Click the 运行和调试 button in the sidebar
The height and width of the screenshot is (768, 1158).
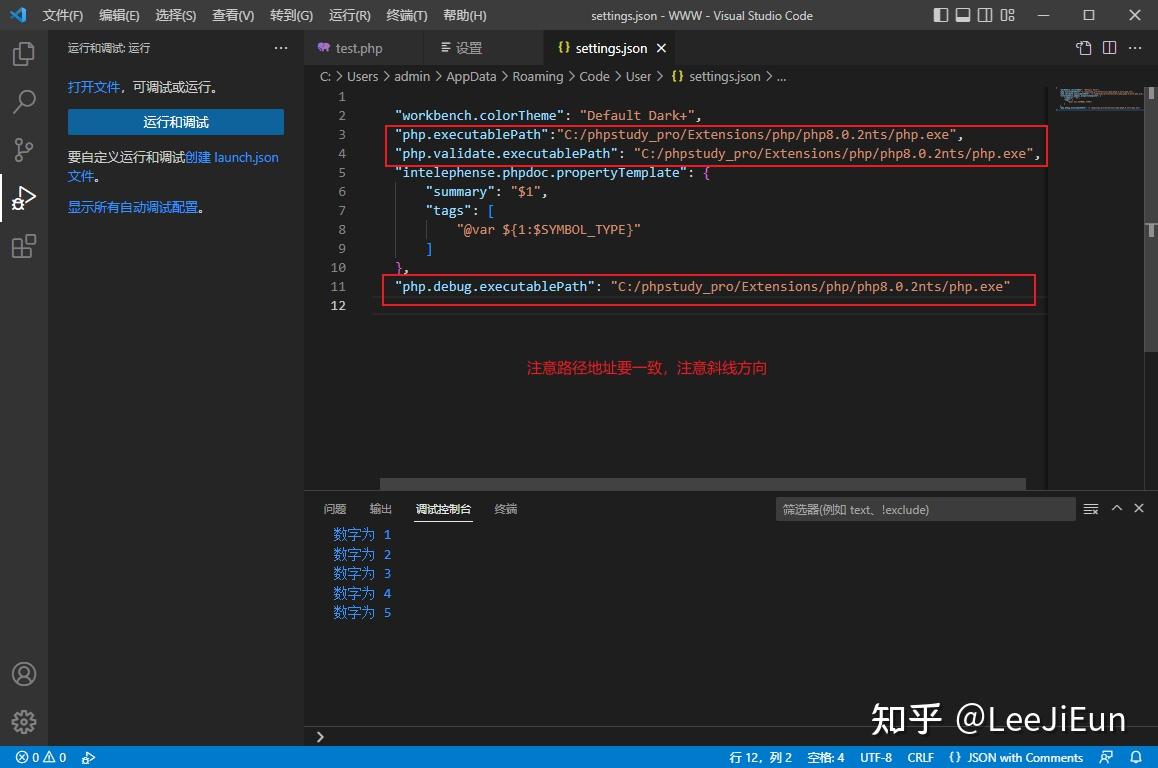point(175,121)
